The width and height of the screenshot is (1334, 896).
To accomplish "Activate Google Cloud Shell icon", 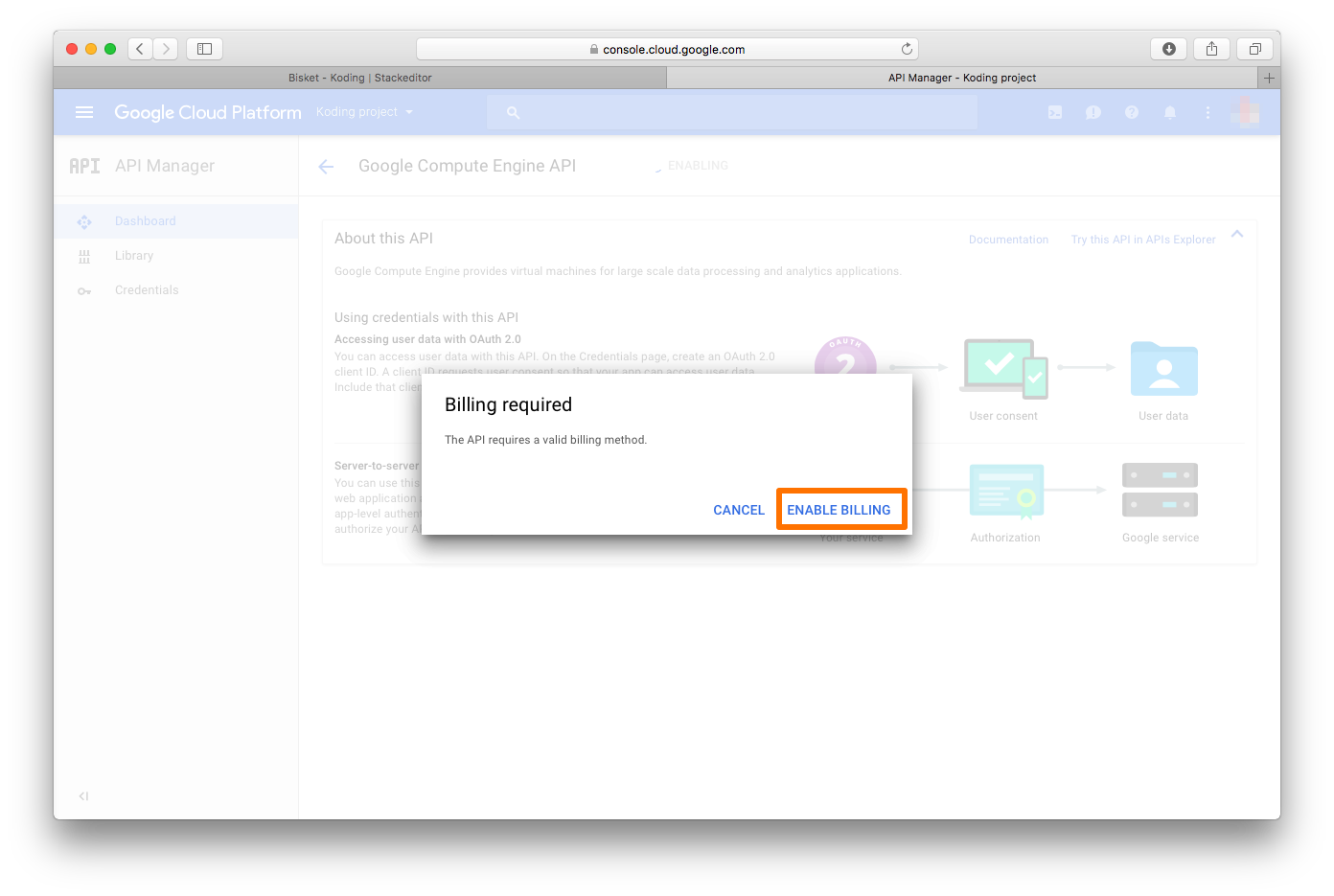I will coord(1055,112).
